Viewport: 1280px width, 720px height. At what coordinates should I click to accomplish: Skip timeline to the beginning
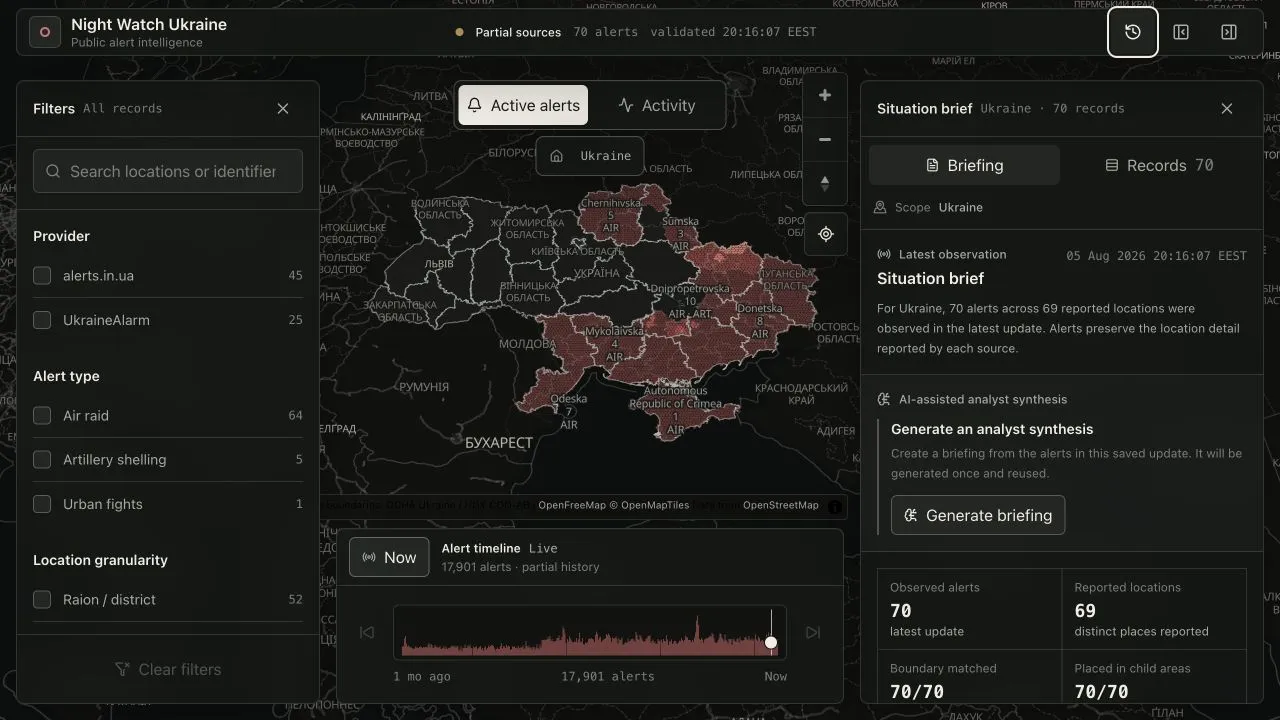point(367,632)
